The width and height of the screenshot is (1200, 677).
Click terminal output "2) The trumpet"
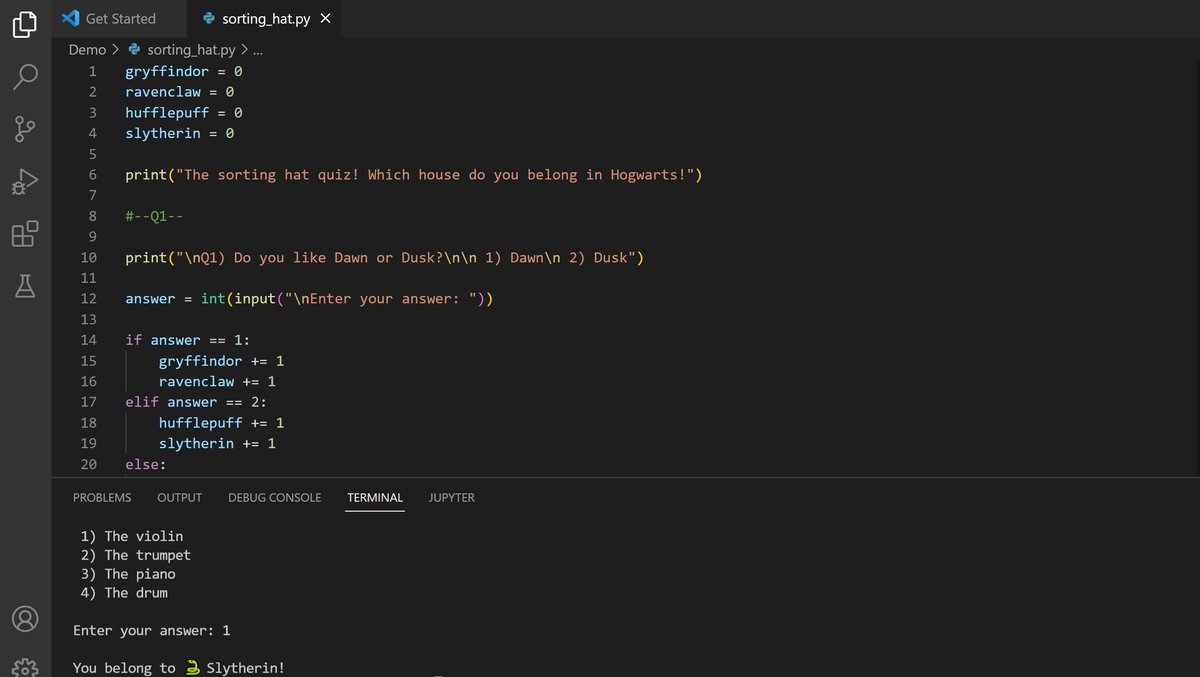(136, 555)
